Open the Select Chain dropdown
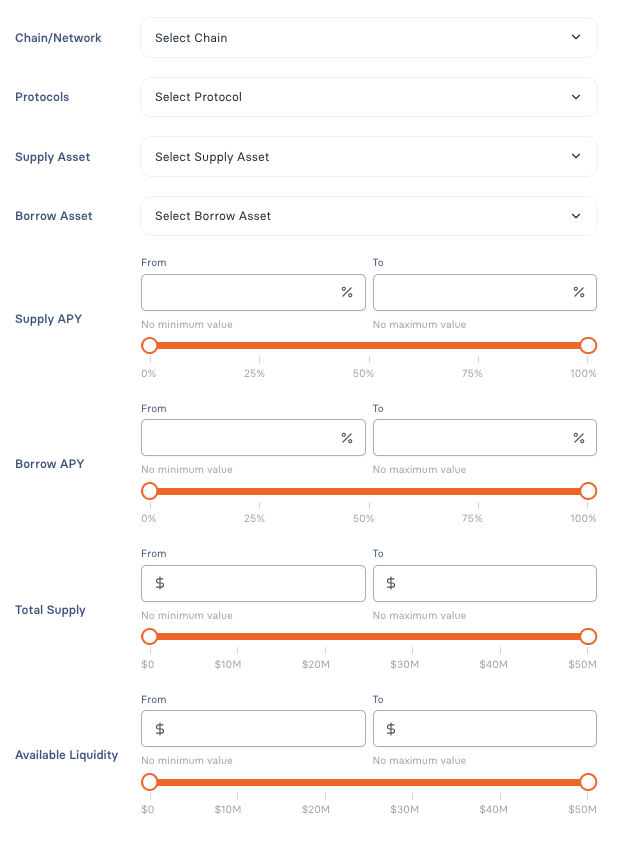Viewport: 618px width, 846px height. [x=368, y=38]
